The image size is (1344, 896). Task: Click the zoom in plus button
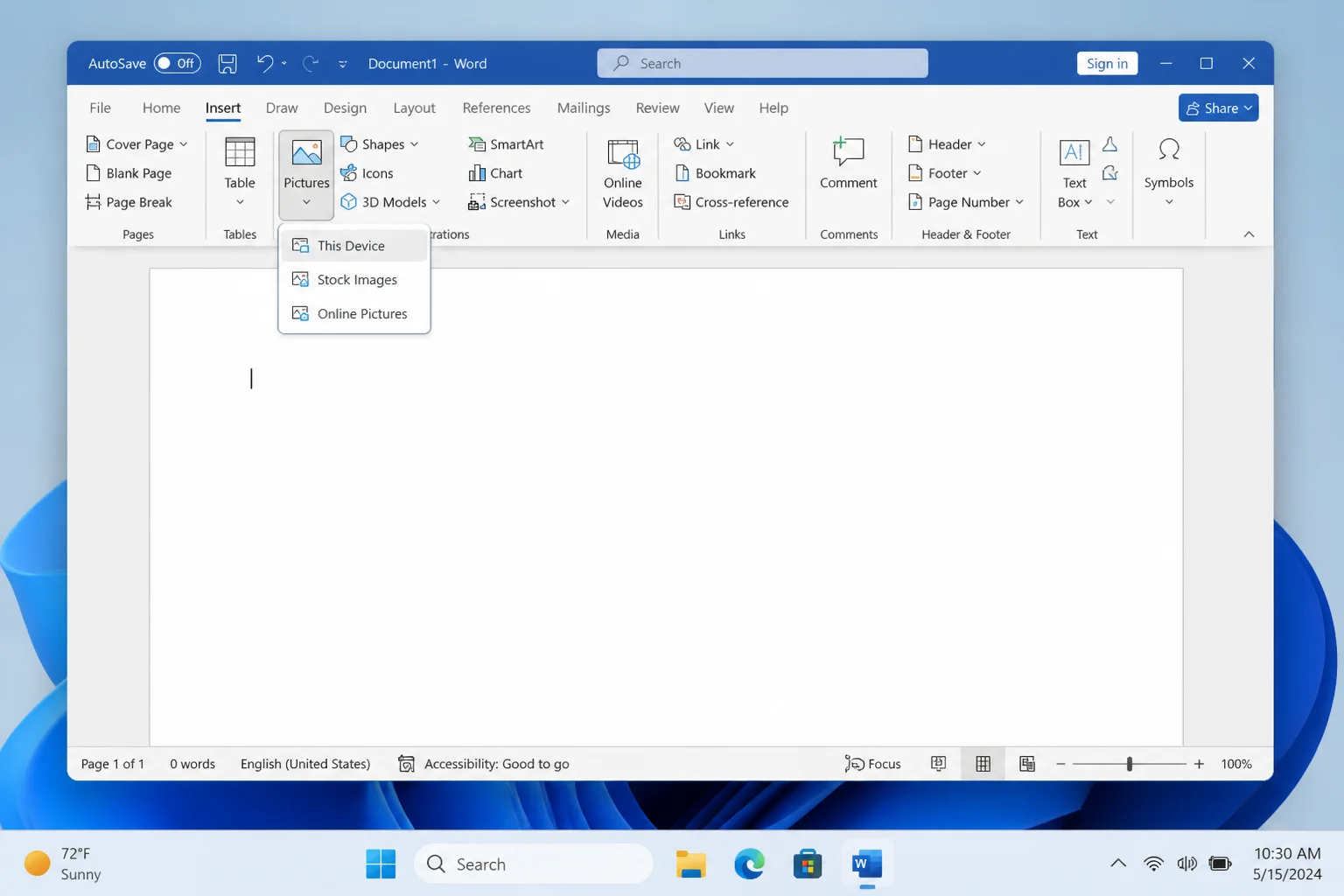(x=1199, y=764)
